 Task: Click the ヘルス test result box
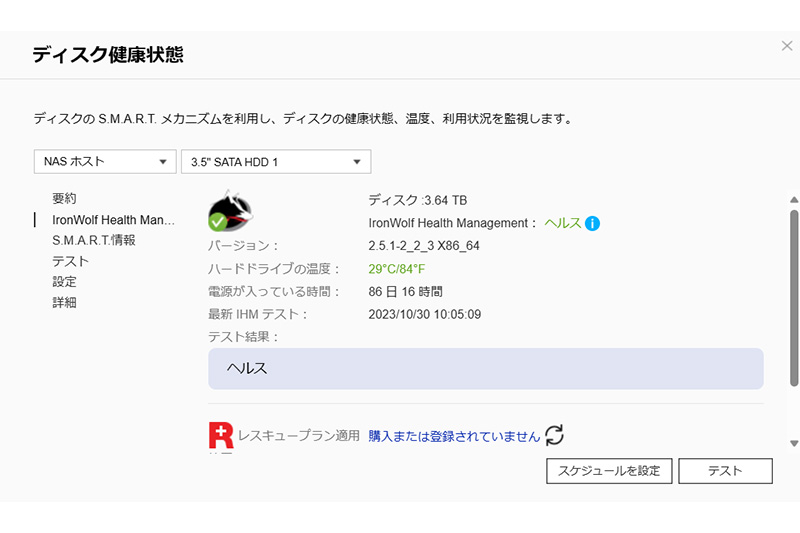point(485,368)
